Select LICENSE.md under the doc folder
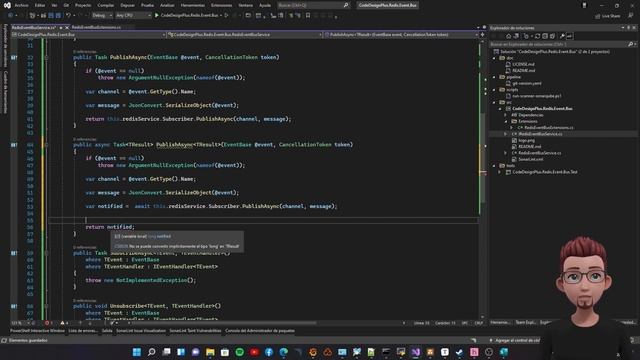640x360 pixels. click(523, 64)
